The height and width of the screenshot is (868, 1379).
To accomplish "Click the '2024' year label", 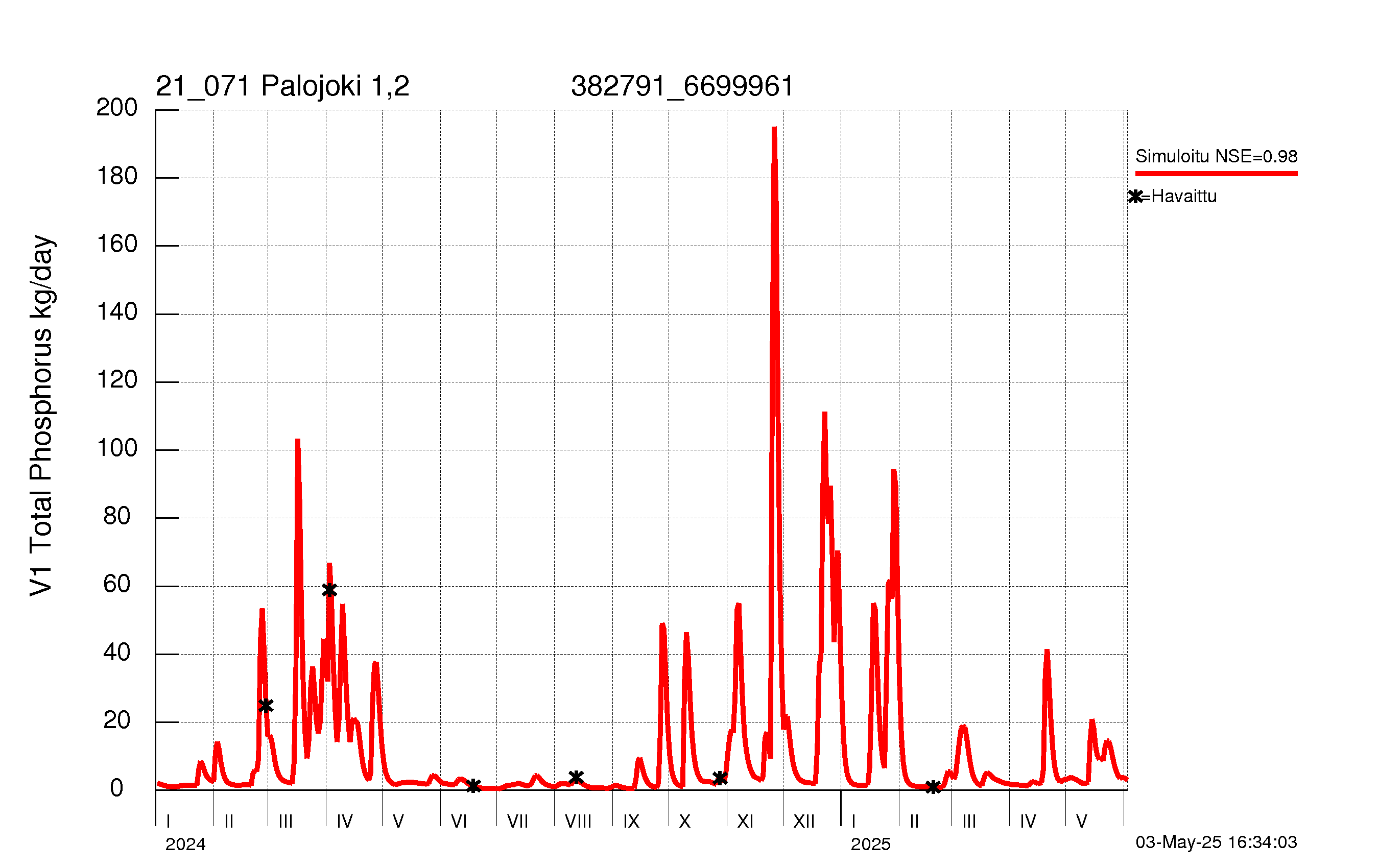I will [185, 845].
